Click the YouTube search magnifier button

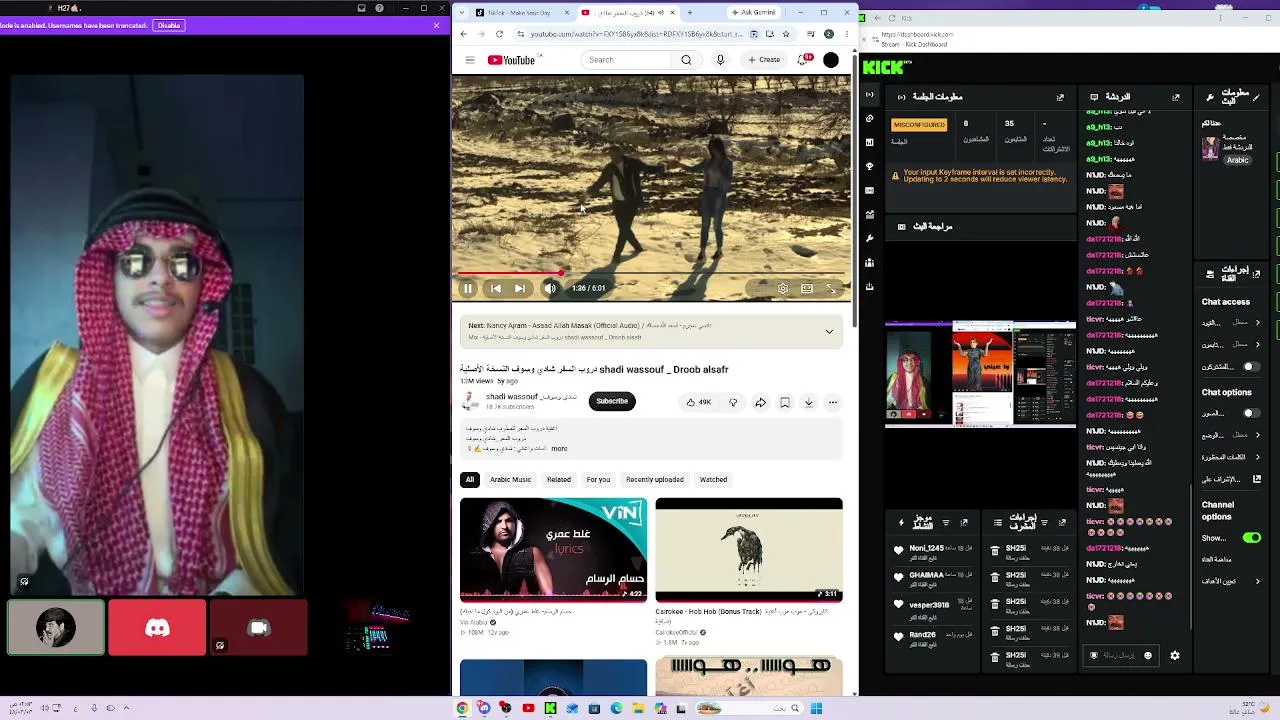(686, 60)
